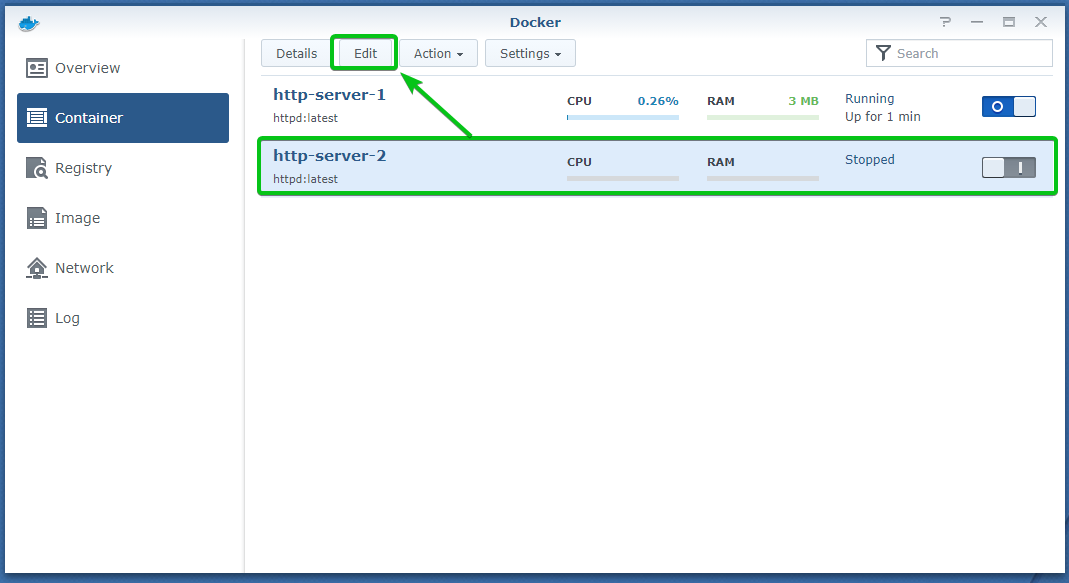The image size is (1069, 583).
Task: Click httpd:latest under http-server-2
Action: tap(305, 179)
